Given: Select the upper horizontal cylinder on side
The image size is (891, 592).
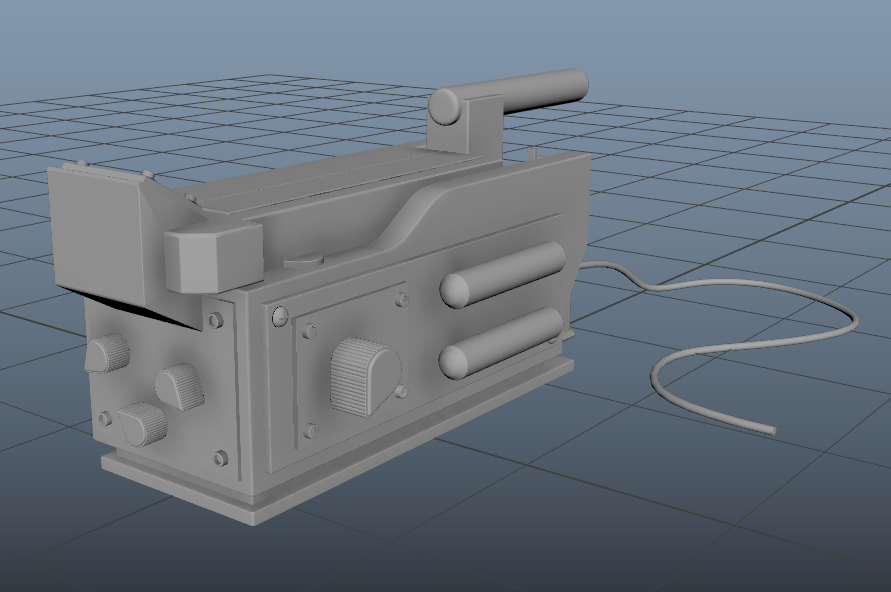Looking at the screenshot, I should (x=503, y=273).
